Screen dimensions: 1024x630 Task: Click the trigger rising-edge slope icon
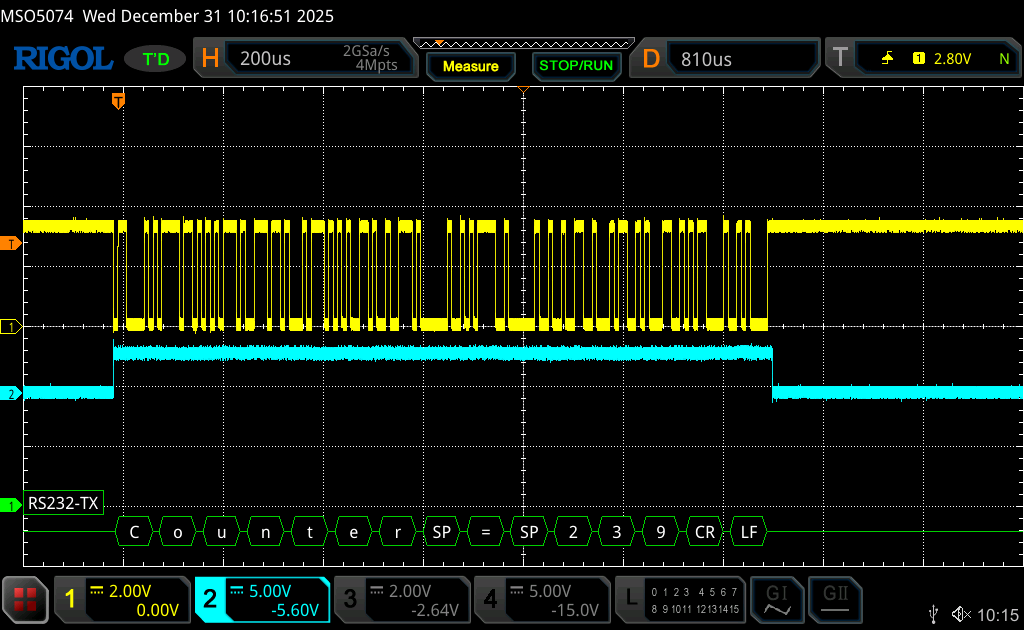pos(887,59)
